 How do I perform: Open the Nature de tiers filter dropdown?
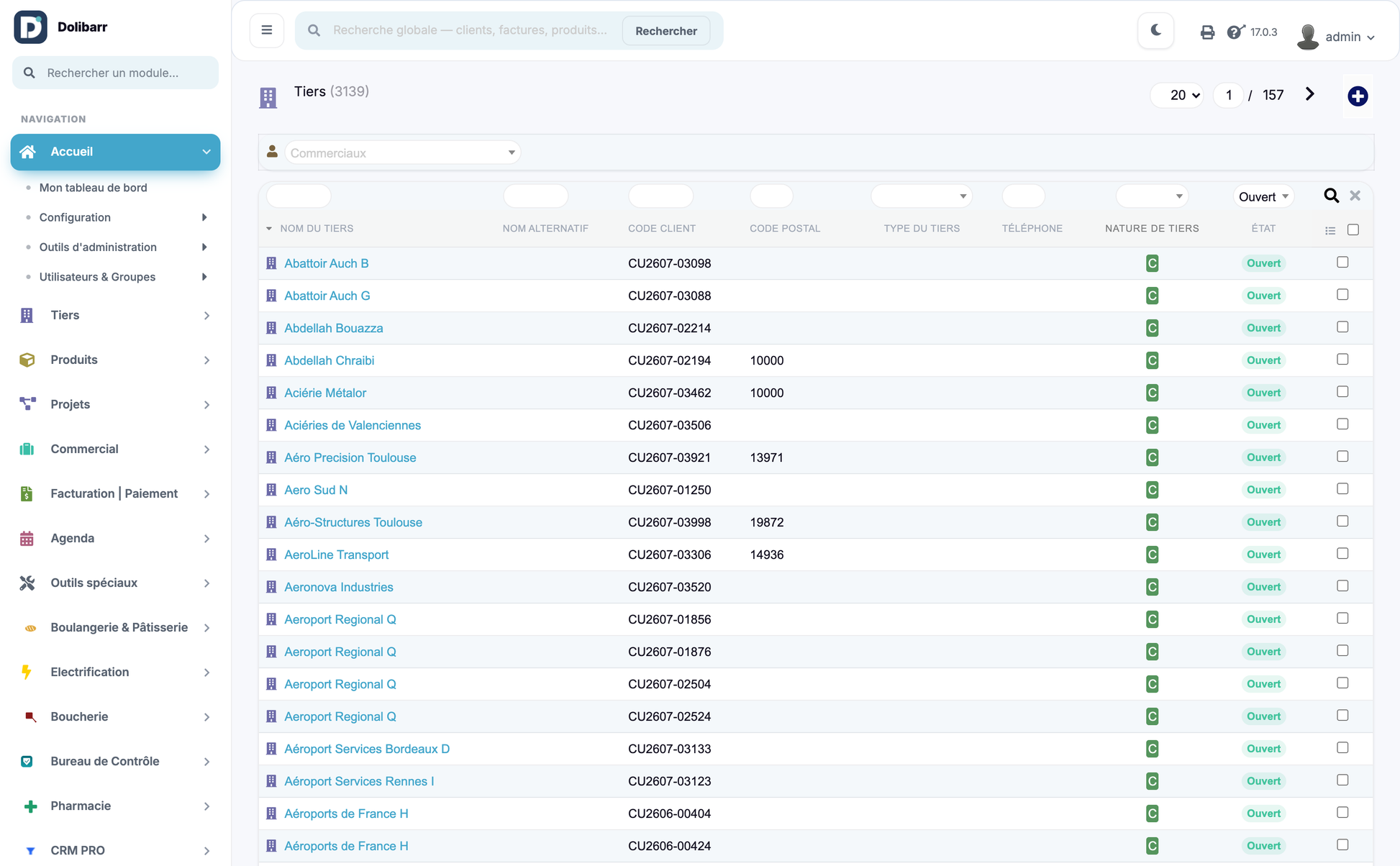[x=1152, y=196]
